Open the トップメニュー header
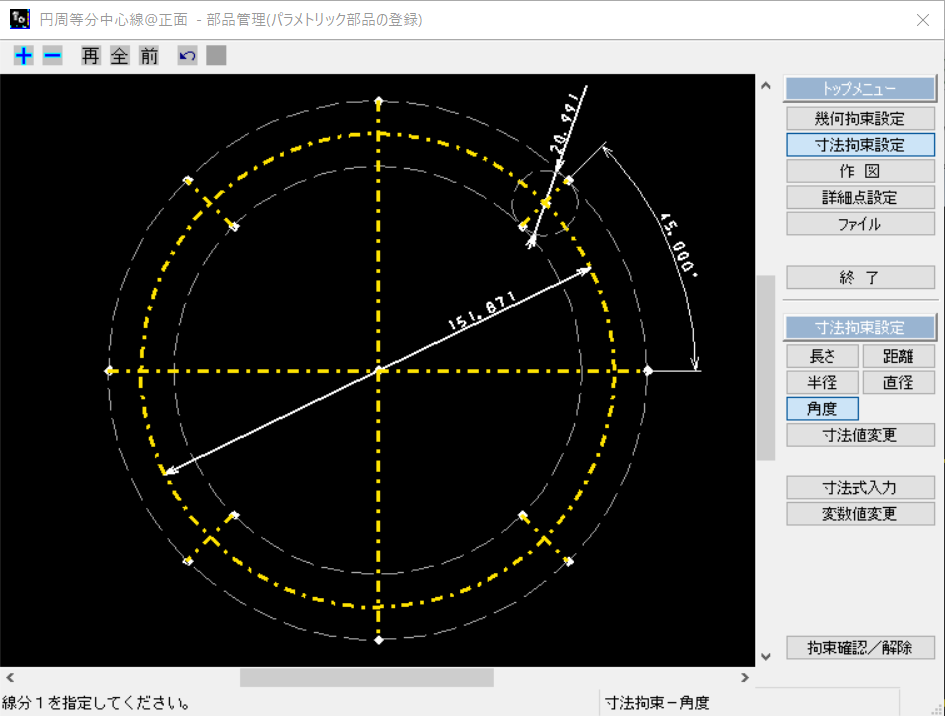The image size is (945, 716). pos(860,89)
